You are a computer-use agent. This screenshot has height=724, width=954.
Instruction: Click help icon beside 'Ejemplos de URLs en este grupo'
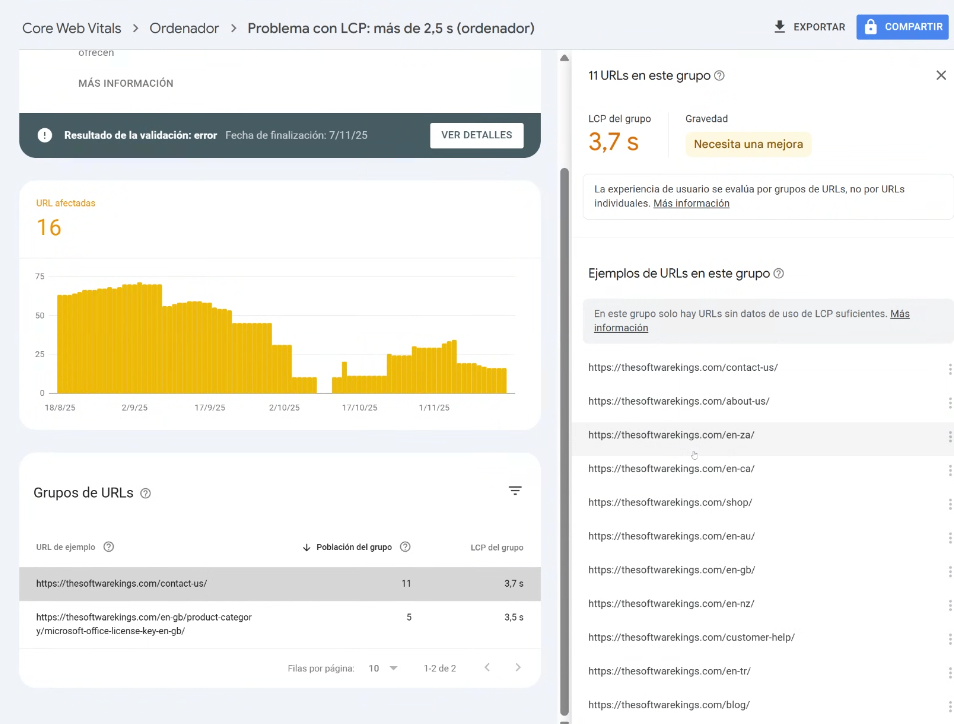[779, 274]
